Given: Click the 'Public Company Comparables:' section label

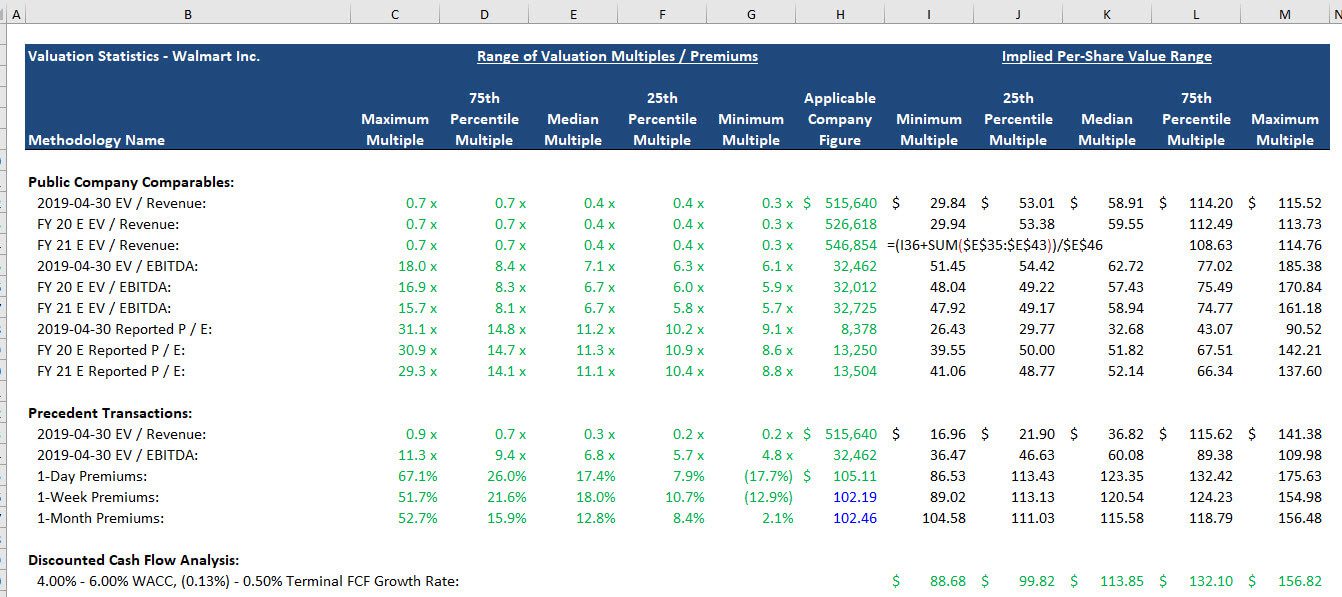Looking at the screenshot, I should pyautogui.click(x=131, y=182).
